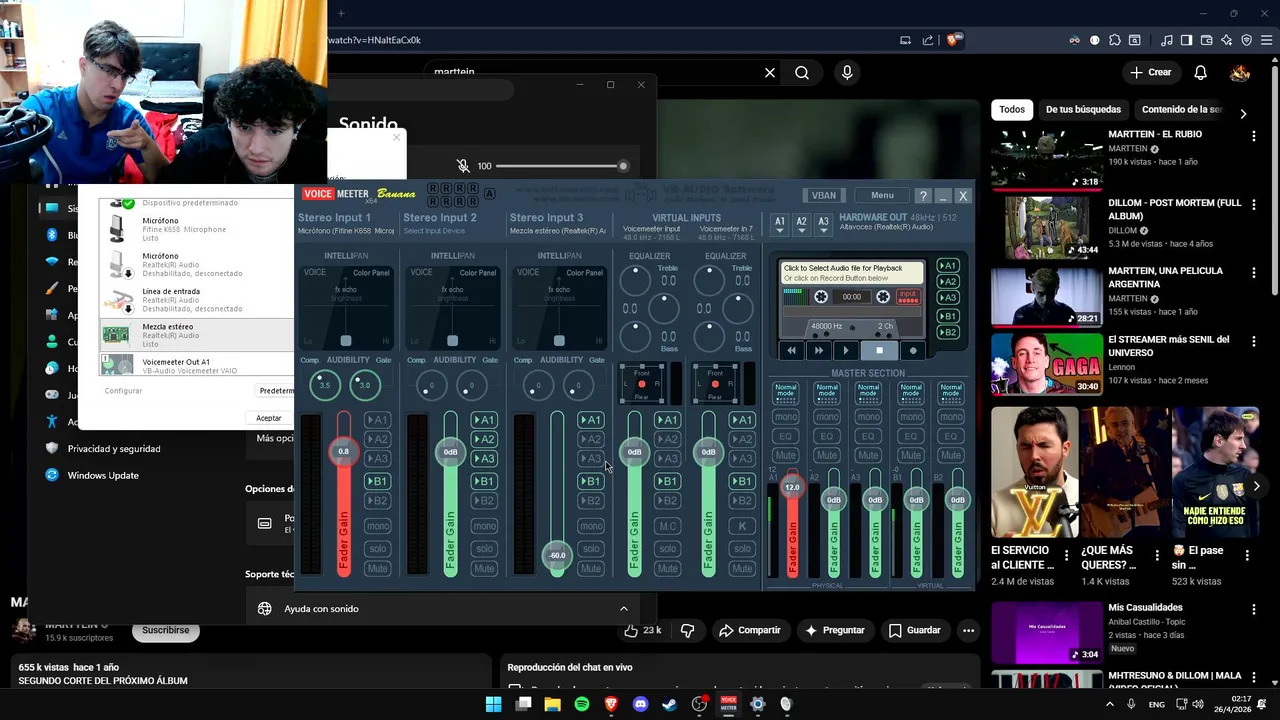Play the cassette recorder in Voicemeeter
This screenshot has height=720, width=1280.
[846, 350]
